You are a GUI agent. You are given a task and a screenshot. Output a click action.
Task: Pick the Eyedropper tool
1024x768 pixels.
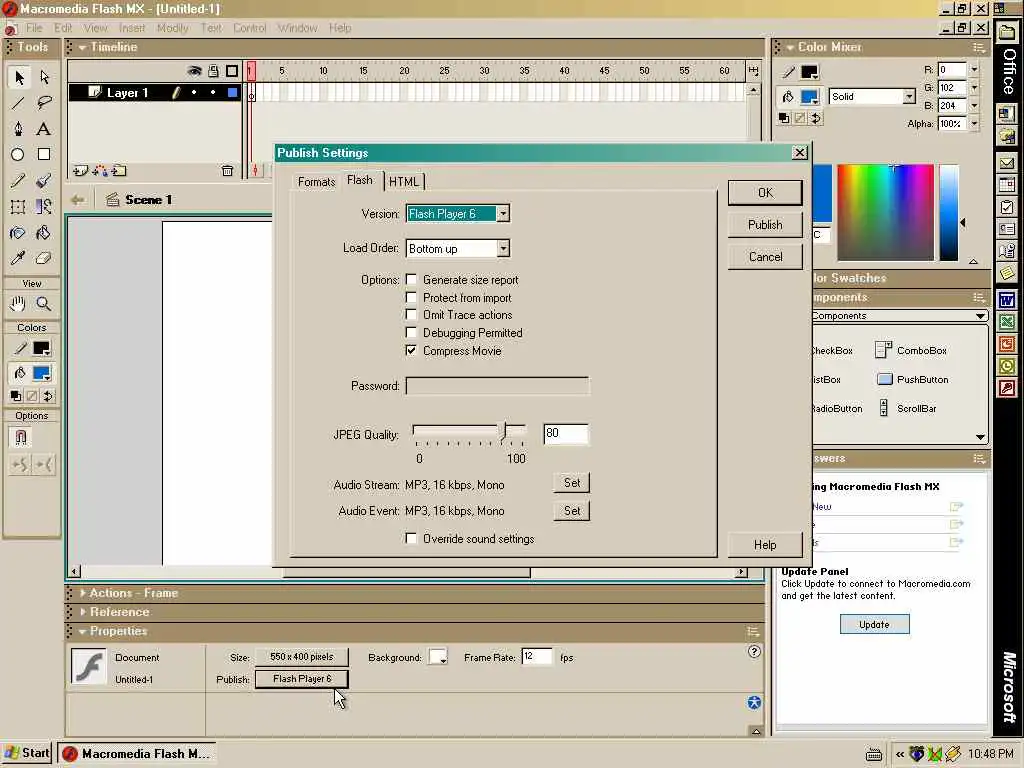coord(18,258)
